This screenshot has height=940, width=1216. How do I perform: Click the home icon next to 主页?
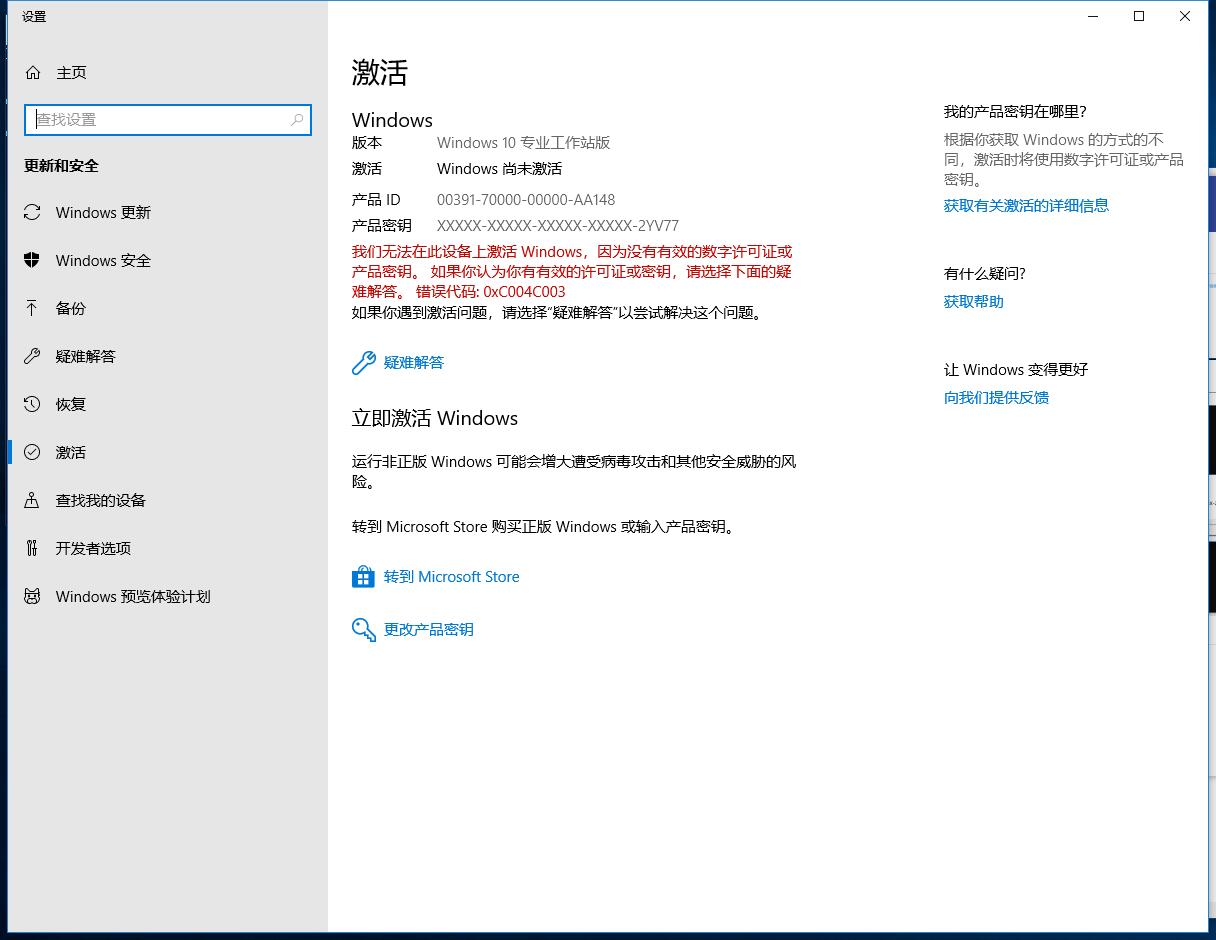click(33, 73)
